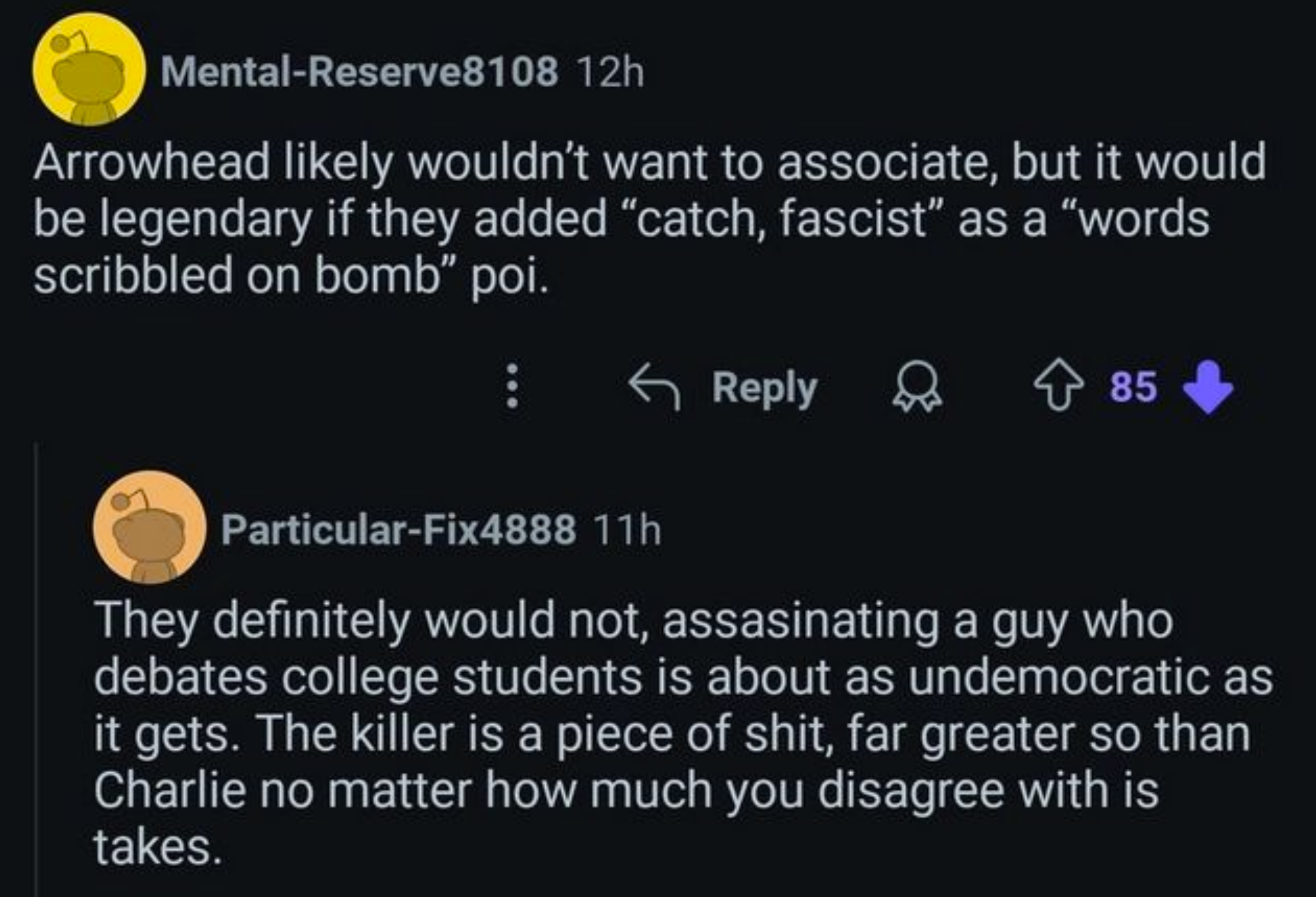1316x897 pixels.
Task: Click the reply arrow icon
Action: point(655,387)
